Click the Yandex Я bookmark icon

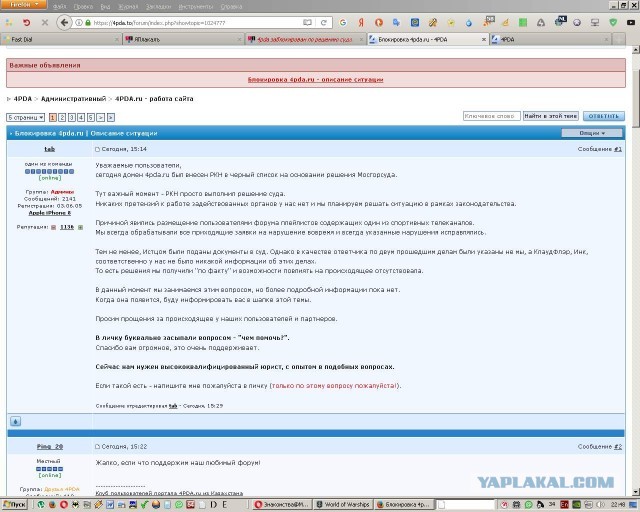coord(361,23)
